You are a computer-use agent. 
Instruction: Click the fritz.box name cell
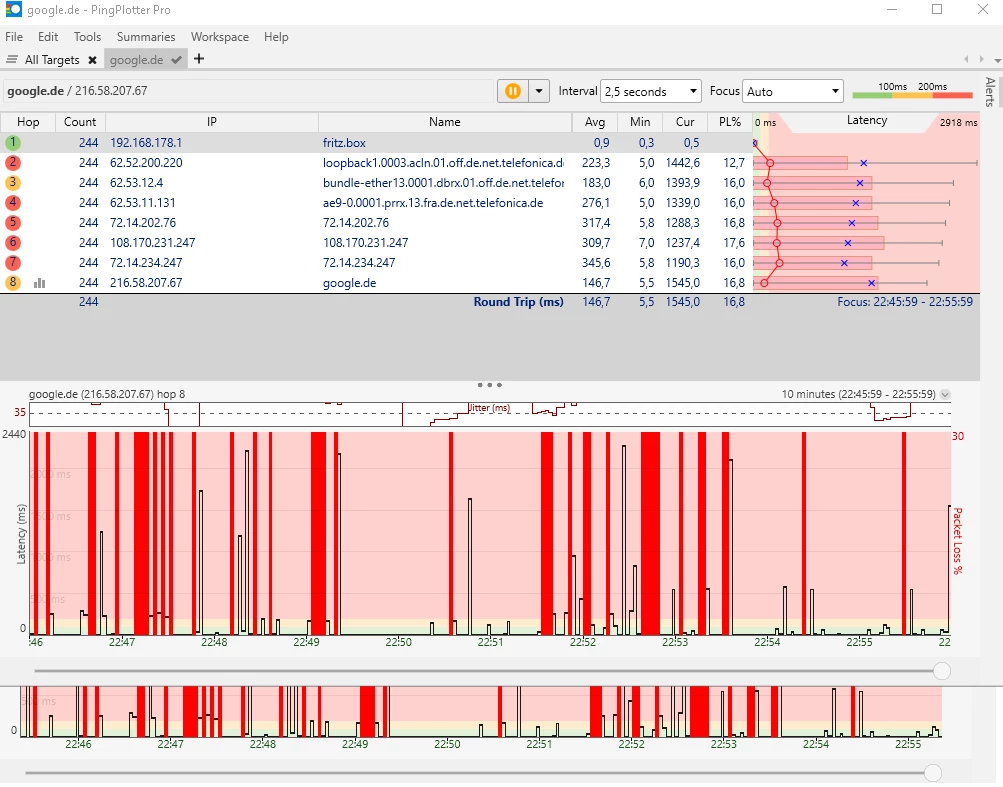pos(344,143)
